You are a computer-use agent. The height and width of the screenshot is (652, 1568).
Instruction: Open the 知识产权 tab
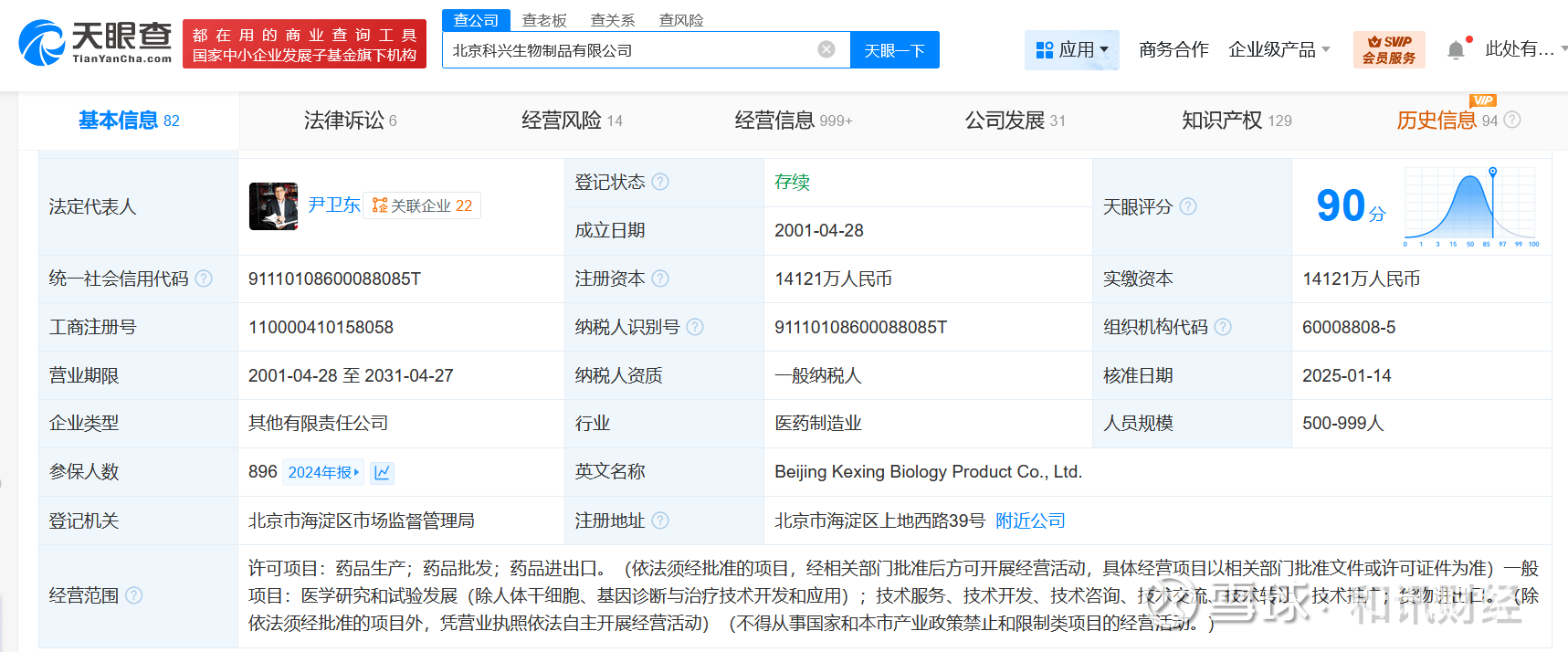click(1236, 120)
